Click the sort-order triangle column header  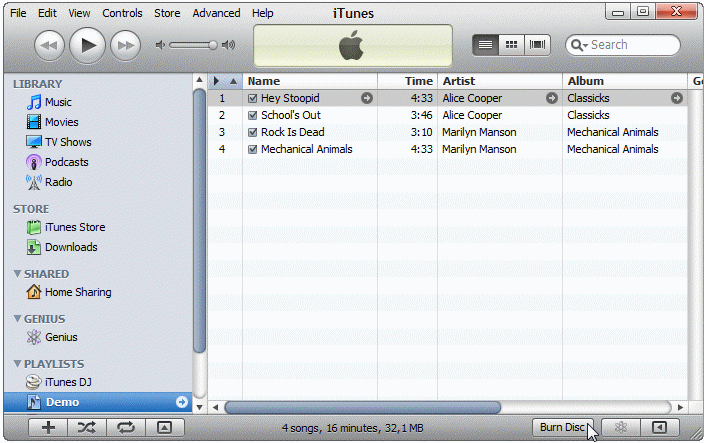233,81
